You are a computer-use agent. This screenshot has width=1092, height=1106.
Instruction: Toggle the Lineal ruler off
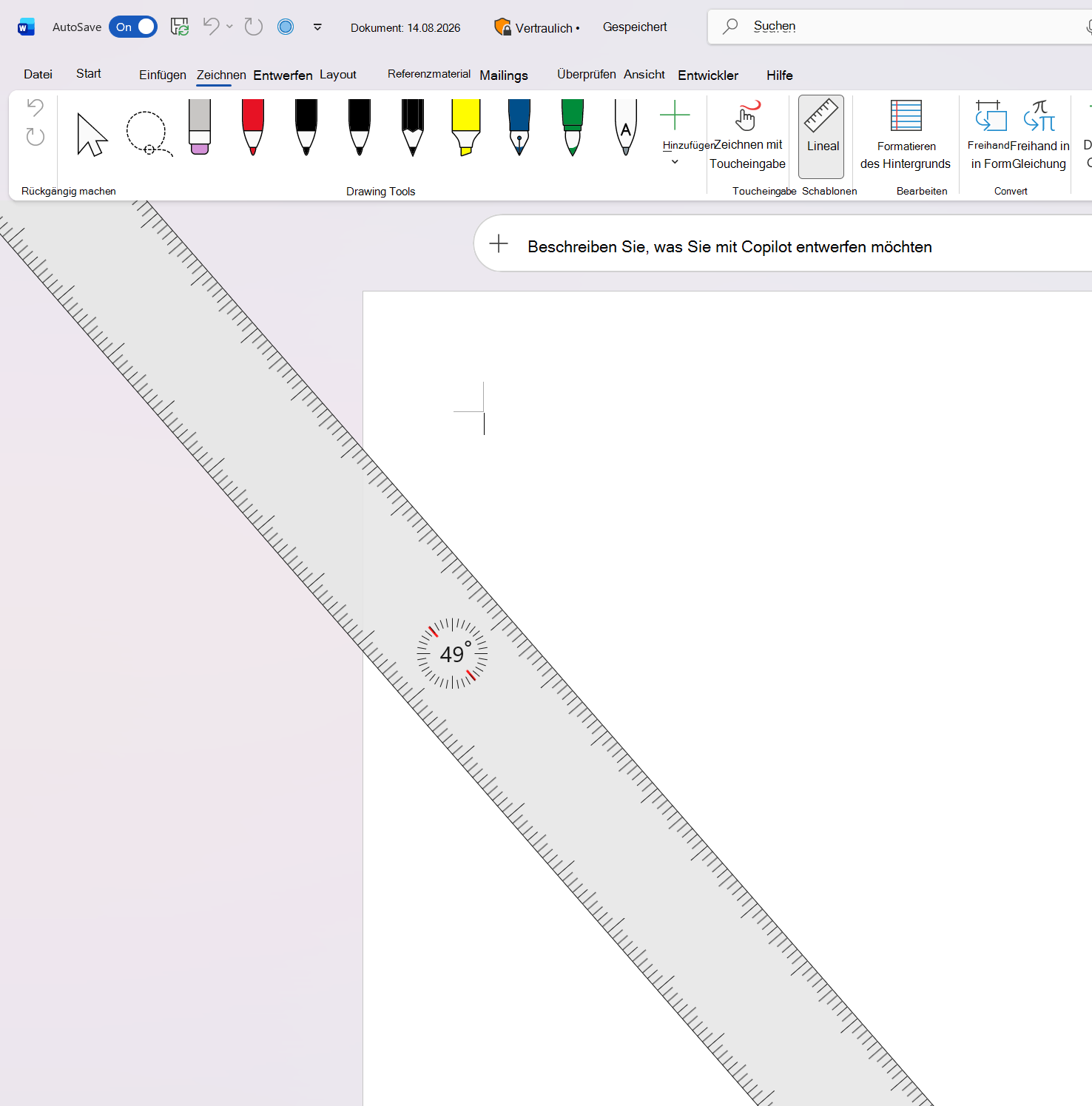[821, 136]
